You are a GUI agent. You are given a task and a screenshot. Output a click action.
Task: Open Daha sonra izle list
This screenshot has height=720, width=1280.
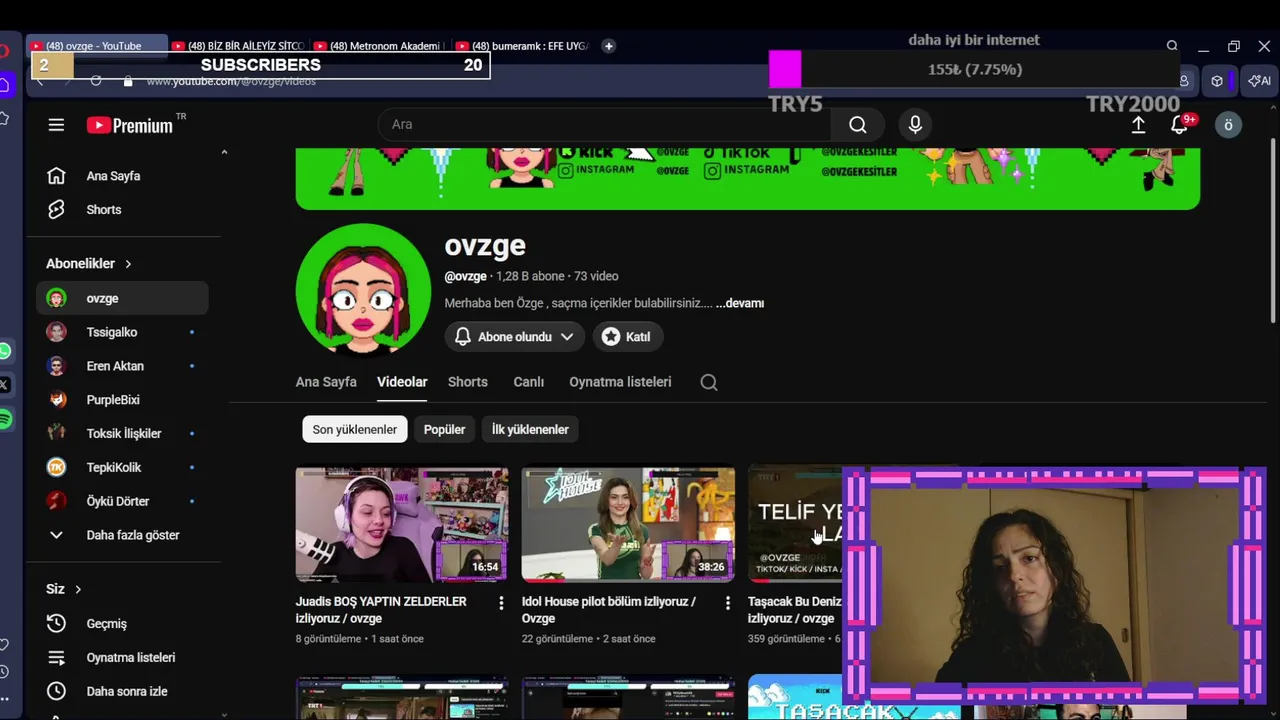[122, 691]
